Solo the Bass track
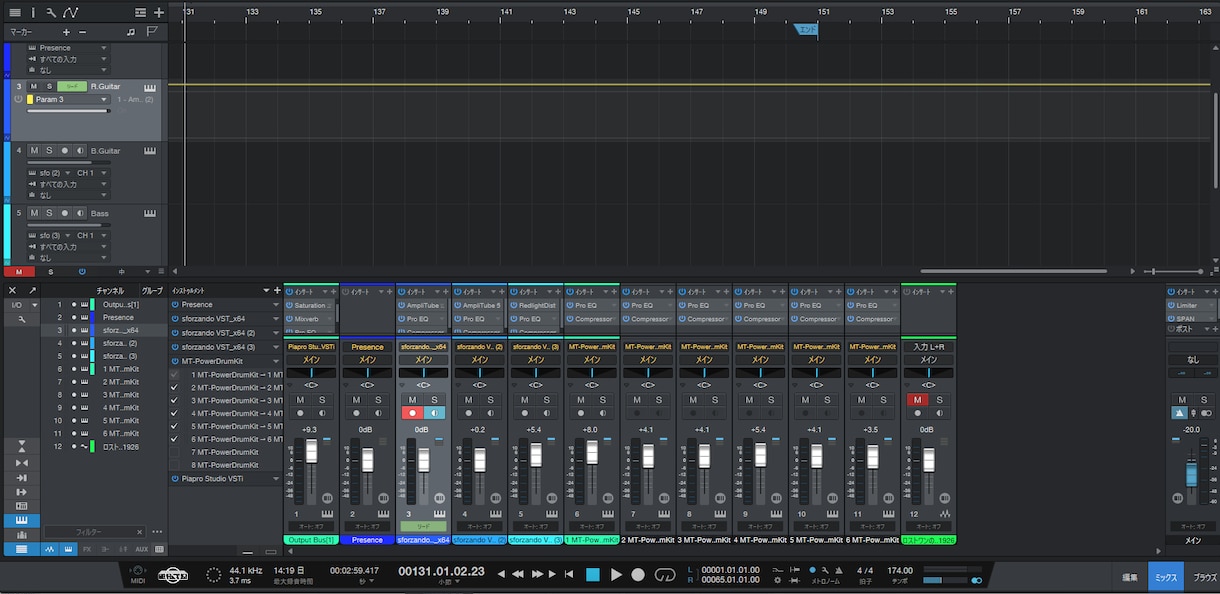This screenshot has width=1220, height=594. [49, 213]
